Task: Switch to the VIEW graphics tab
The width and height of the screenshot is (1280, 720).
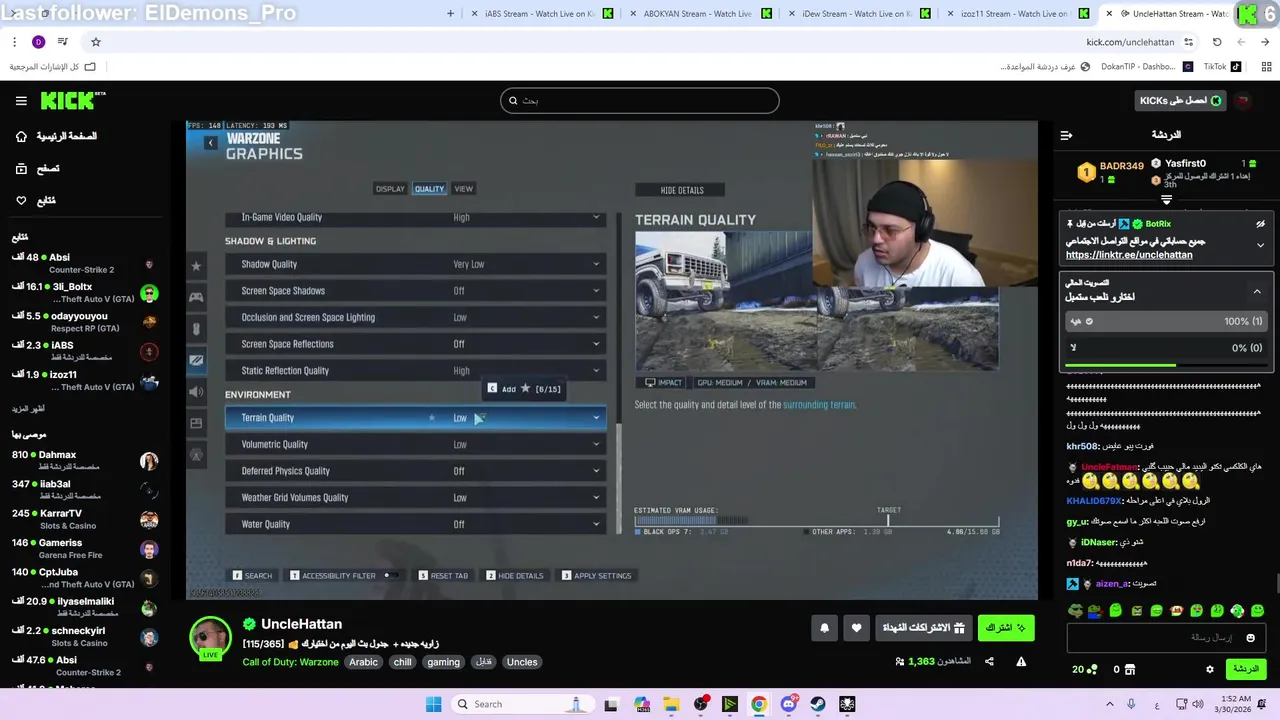Action: [x=464, y=189]
